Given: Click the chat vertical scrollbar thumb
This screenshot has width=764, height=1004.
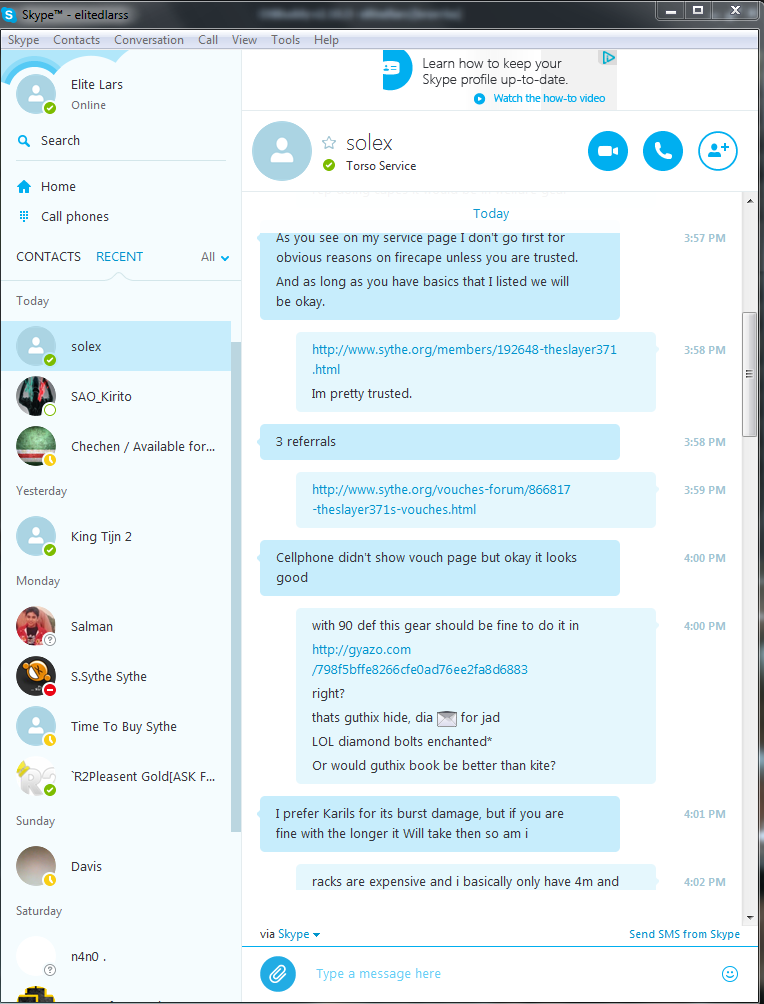Looking at the screenshot, I should click(x=749, y=374).
